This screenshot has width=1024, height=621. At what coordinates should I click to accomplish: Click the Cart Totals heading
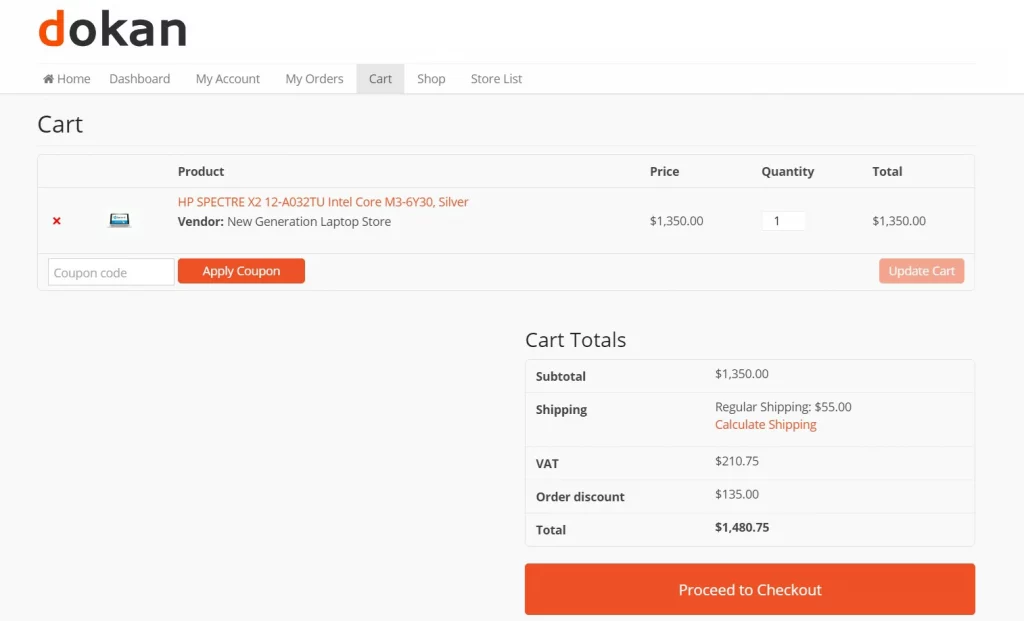(575, 340)
